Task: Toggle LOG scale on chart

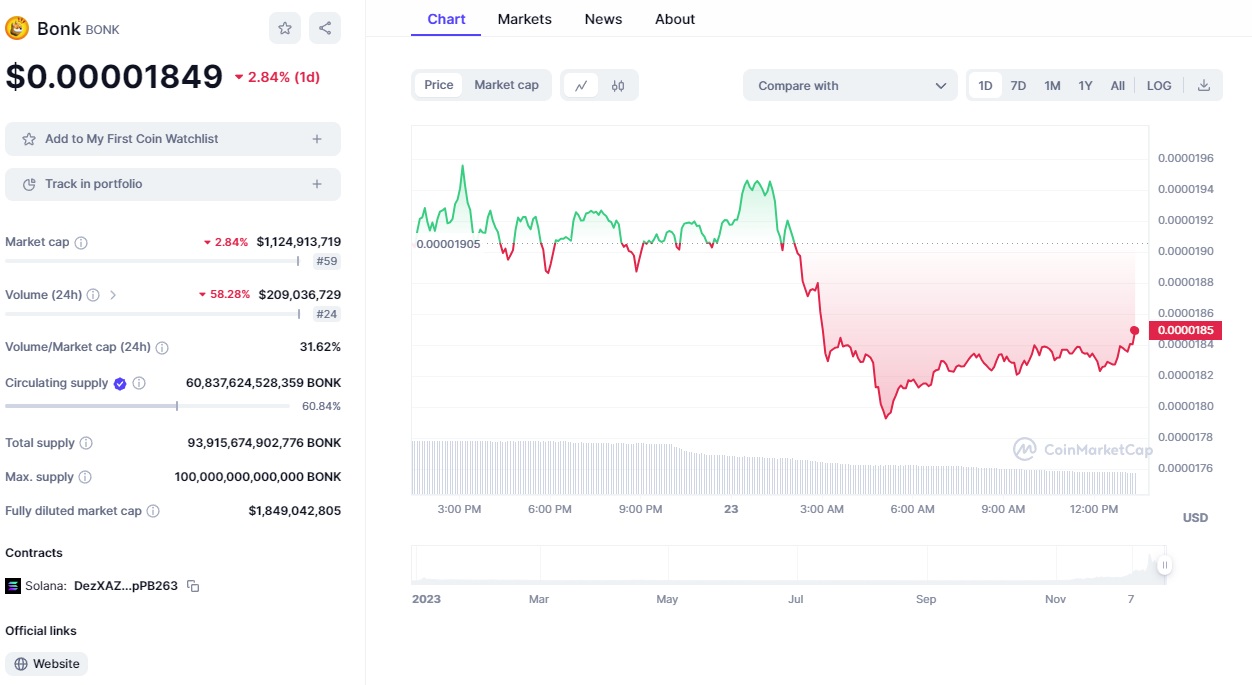Action: click(1159, 86)
